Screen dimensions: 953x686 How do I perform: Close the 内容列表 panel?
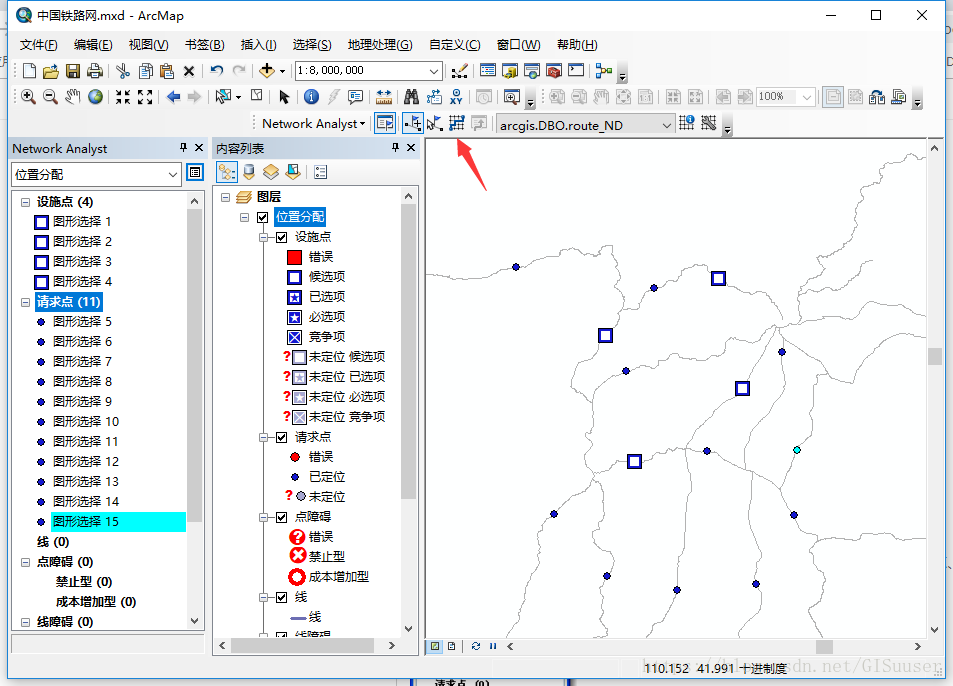[x=411, y=148]
